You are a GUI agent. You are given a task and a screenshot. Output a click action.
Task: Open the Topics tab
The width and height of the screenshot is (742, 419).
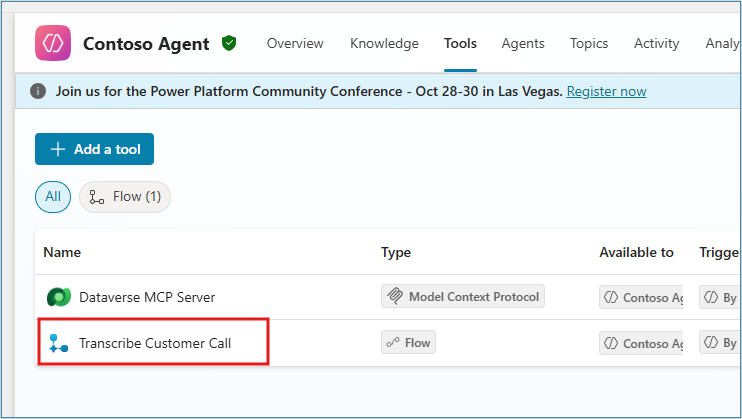pos(589,44)
